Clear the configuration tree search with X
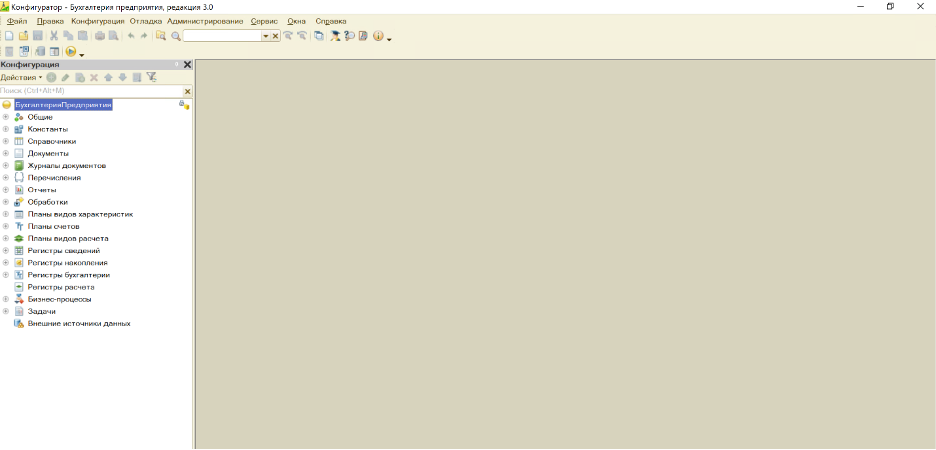936x450 pixels. coord(187,91)
